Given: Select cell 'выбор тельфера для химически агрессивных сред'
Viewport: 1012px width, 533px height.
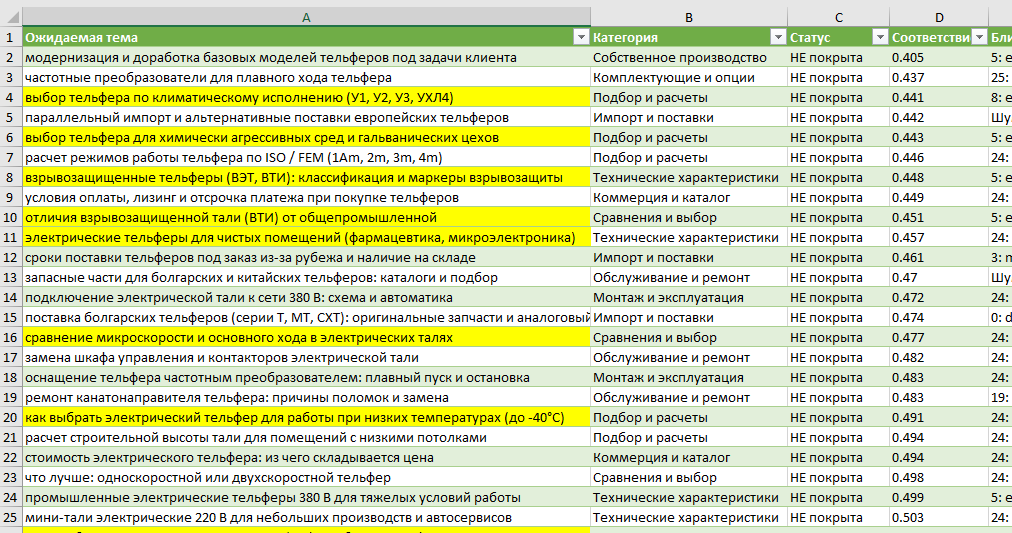Looking at the screenshot, I should [x=306, y=137].
